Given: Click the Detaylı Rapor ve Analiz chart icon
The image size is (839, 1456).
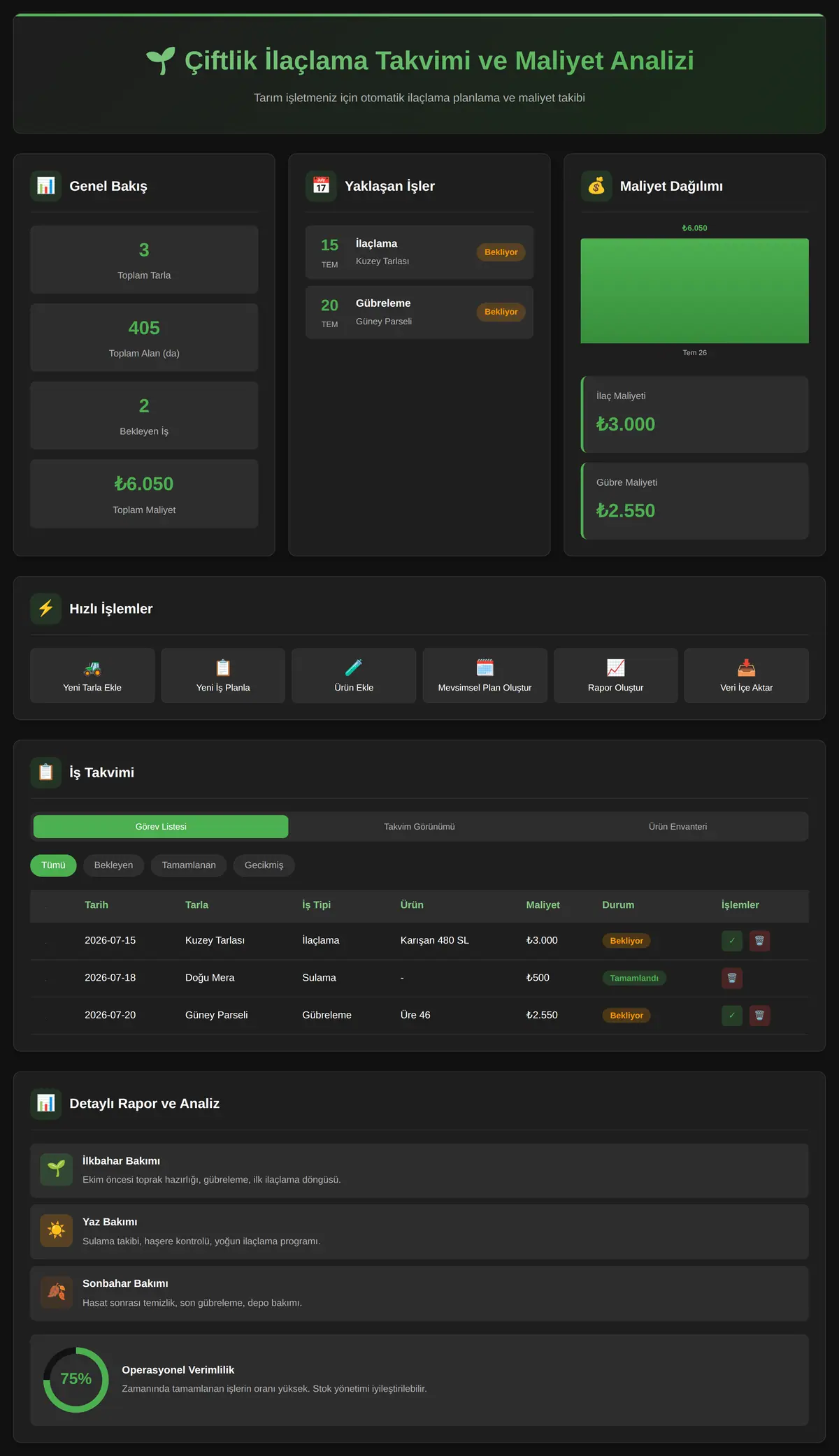Looking at the screenshot, I should tap(46, 1103).
